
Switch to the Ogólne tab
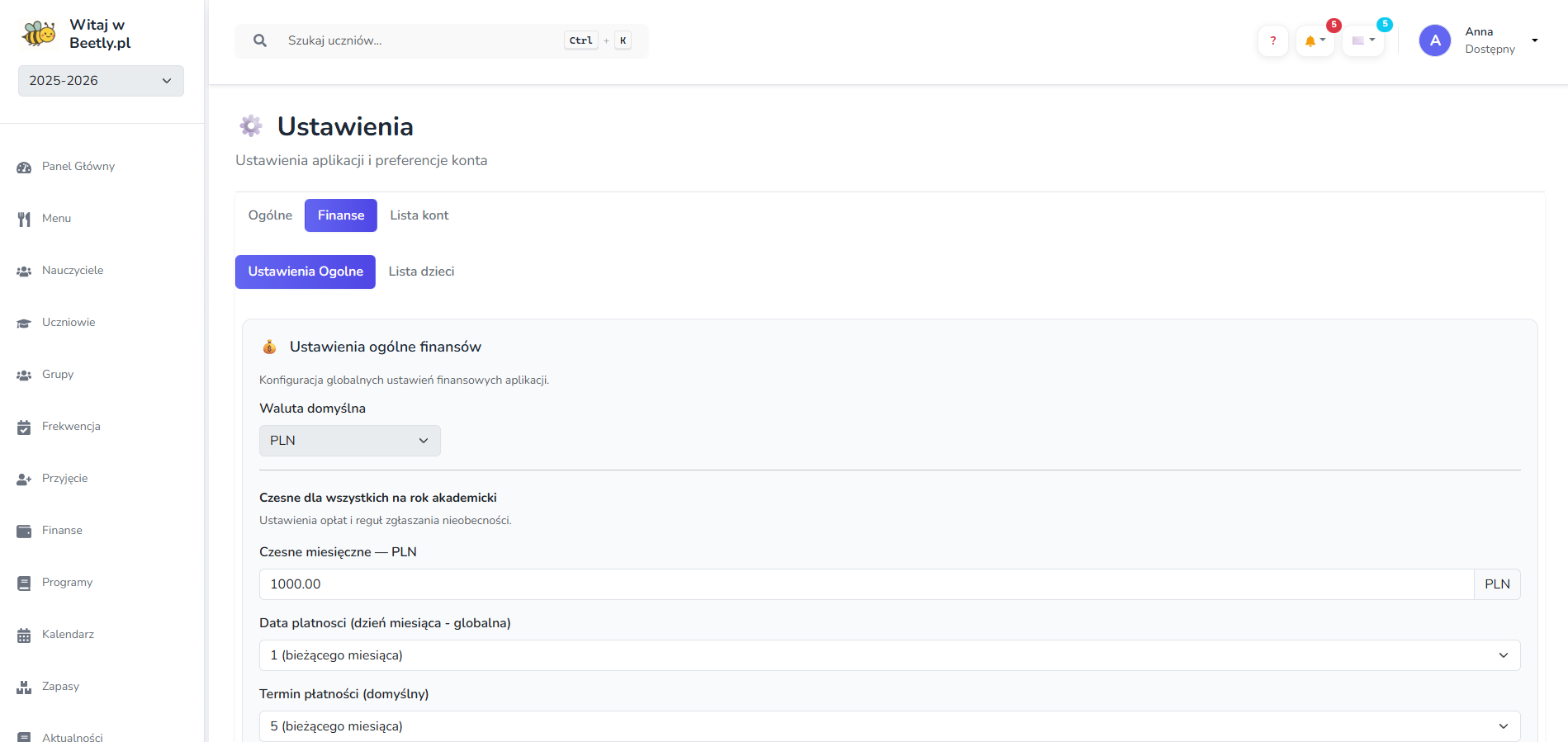point(270,215)
